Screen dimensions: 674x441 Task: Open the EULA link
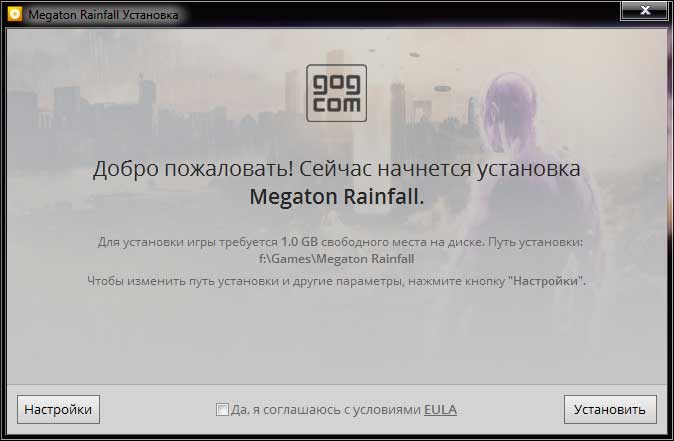pos(440,410)
